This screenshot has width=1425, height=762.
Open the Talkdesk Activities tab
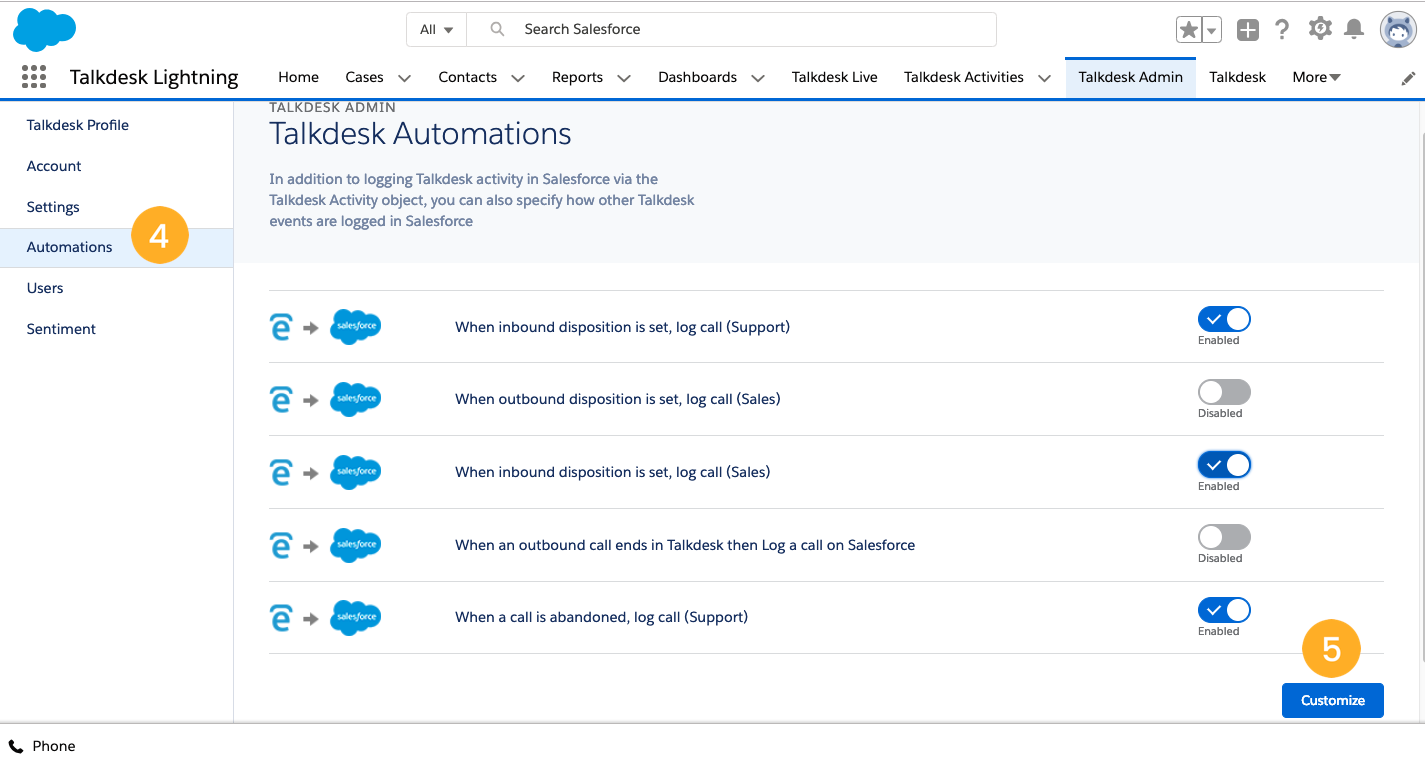[x=963, y=77]
